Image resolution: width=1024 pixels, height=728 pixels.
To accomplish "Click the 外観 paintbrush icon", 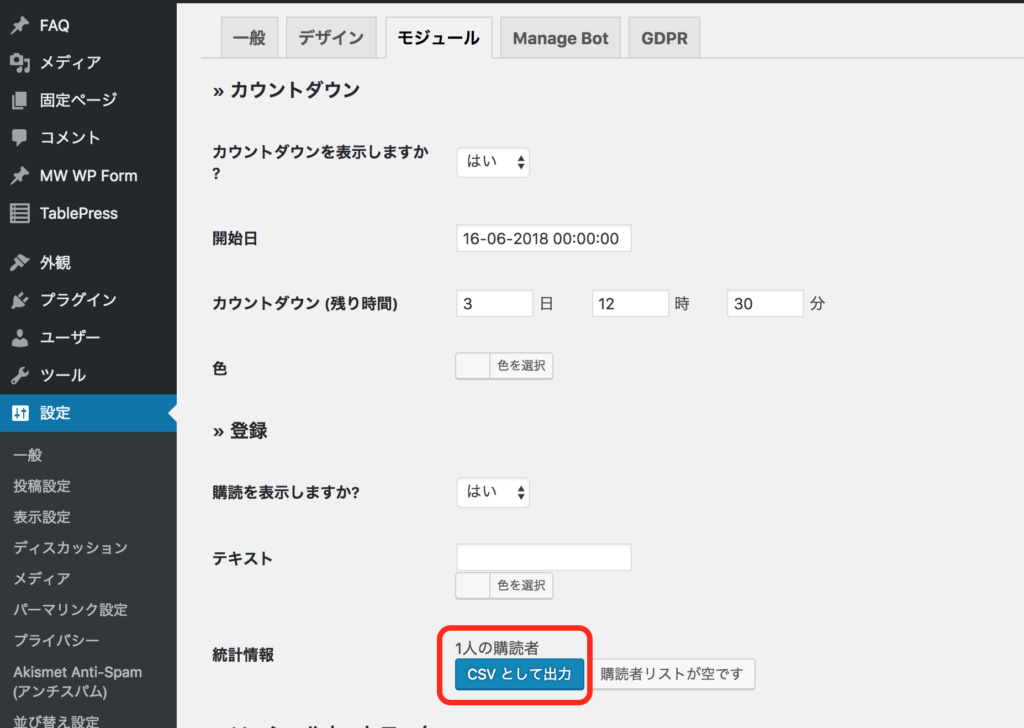I will (19, 263).
